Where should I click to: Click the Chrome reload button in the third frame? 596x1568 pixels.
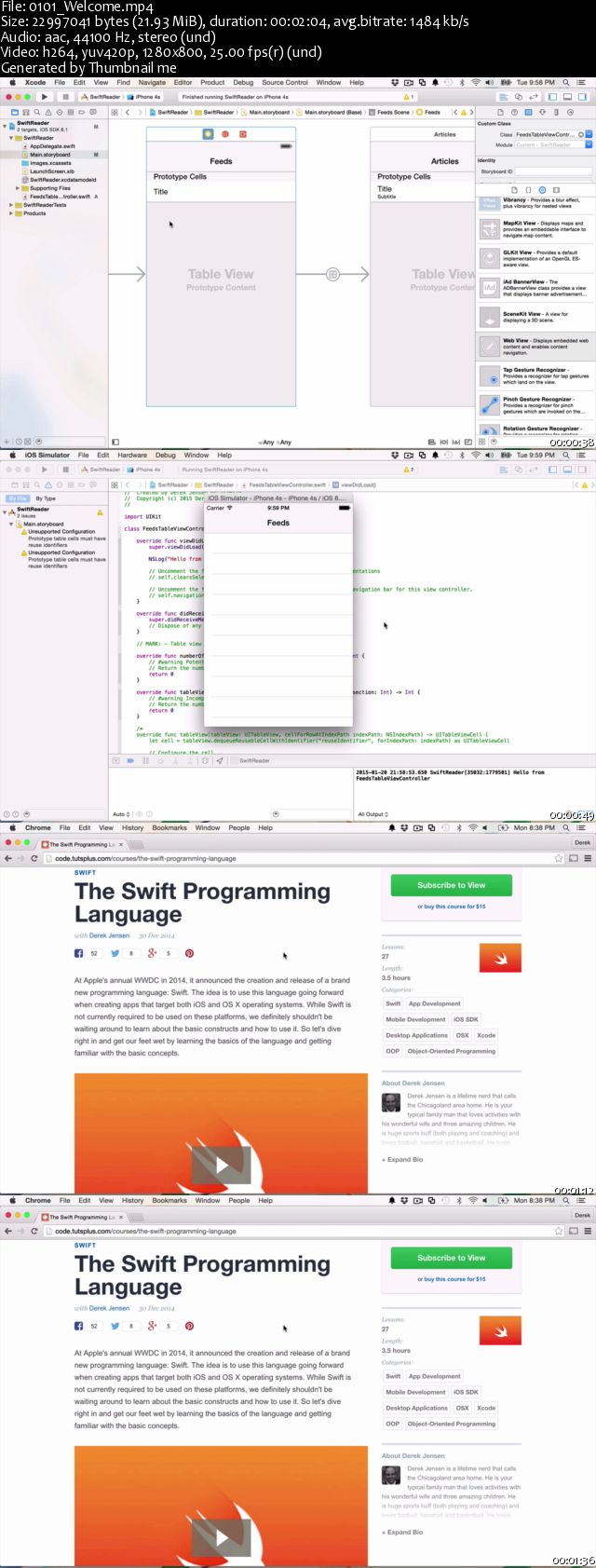pos(34,858)
